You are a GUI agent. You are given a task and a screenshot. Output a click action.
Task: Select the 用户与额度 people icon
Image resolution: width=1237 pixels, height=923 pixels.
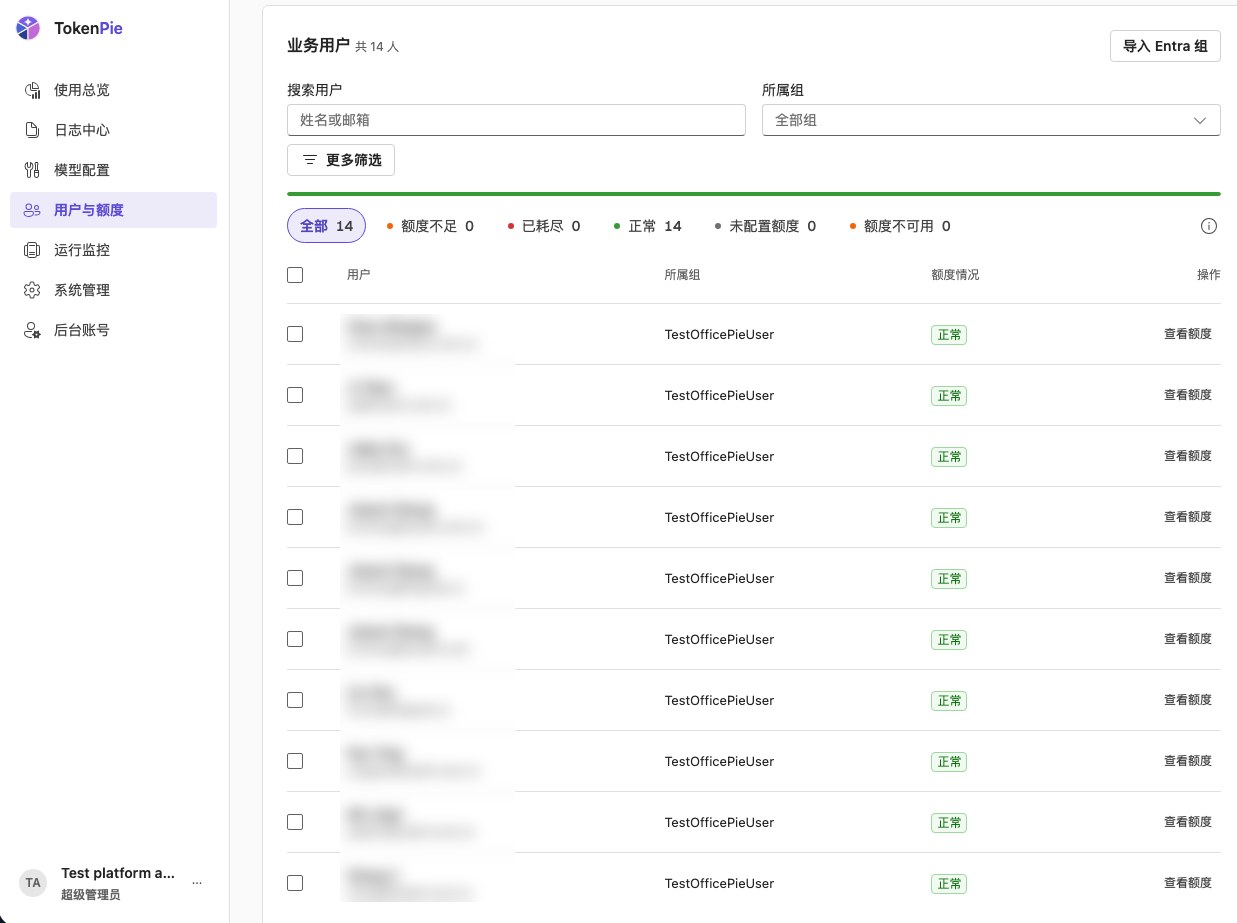(32, 210)
